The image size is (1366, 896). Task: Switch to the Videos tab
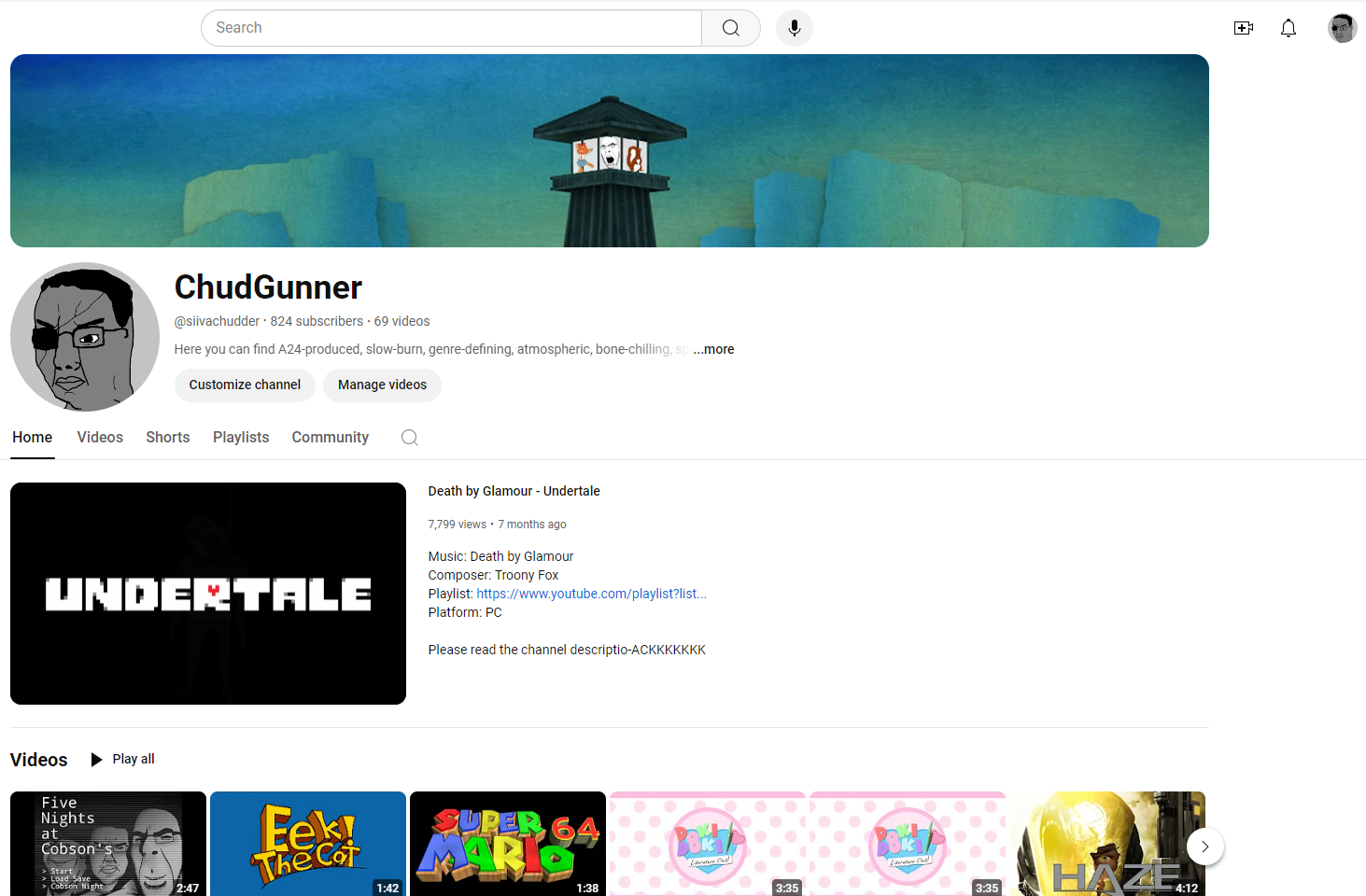pos(100,437)
